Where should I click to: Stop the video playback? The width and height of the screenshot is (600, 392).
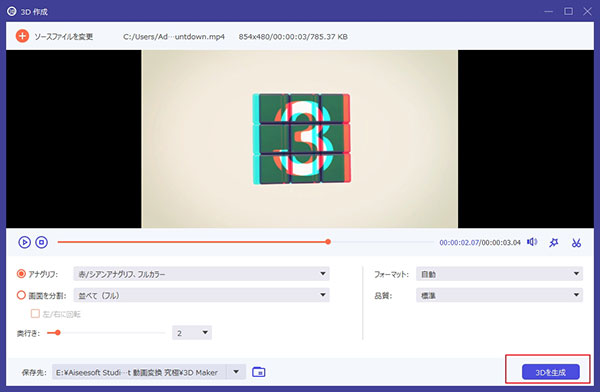[41, 242]
